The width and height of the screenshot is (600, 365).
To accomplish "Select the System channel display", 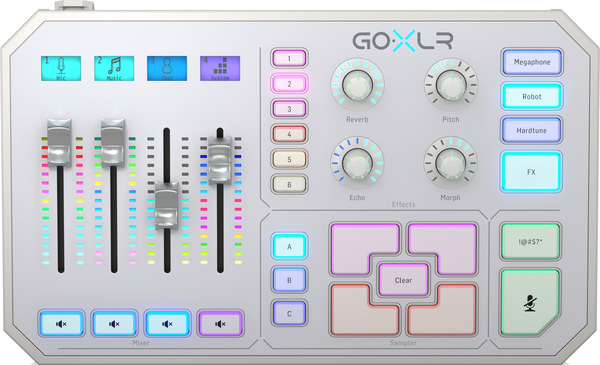I will (220, 68).
